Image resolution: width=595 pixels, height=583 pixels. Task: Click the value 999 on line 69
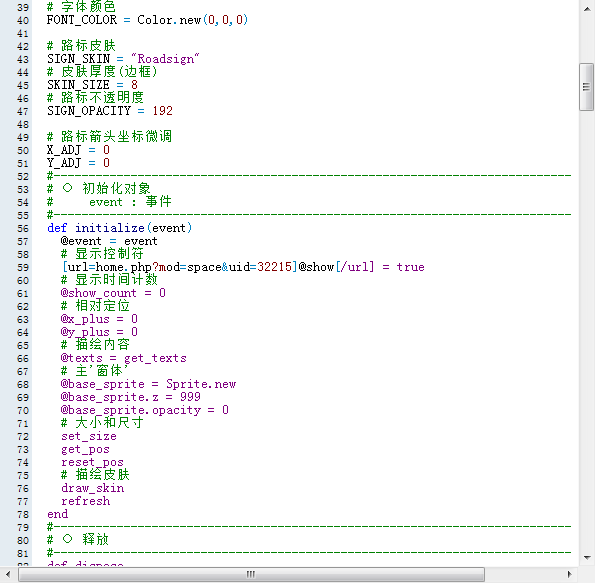coord(190,397)
